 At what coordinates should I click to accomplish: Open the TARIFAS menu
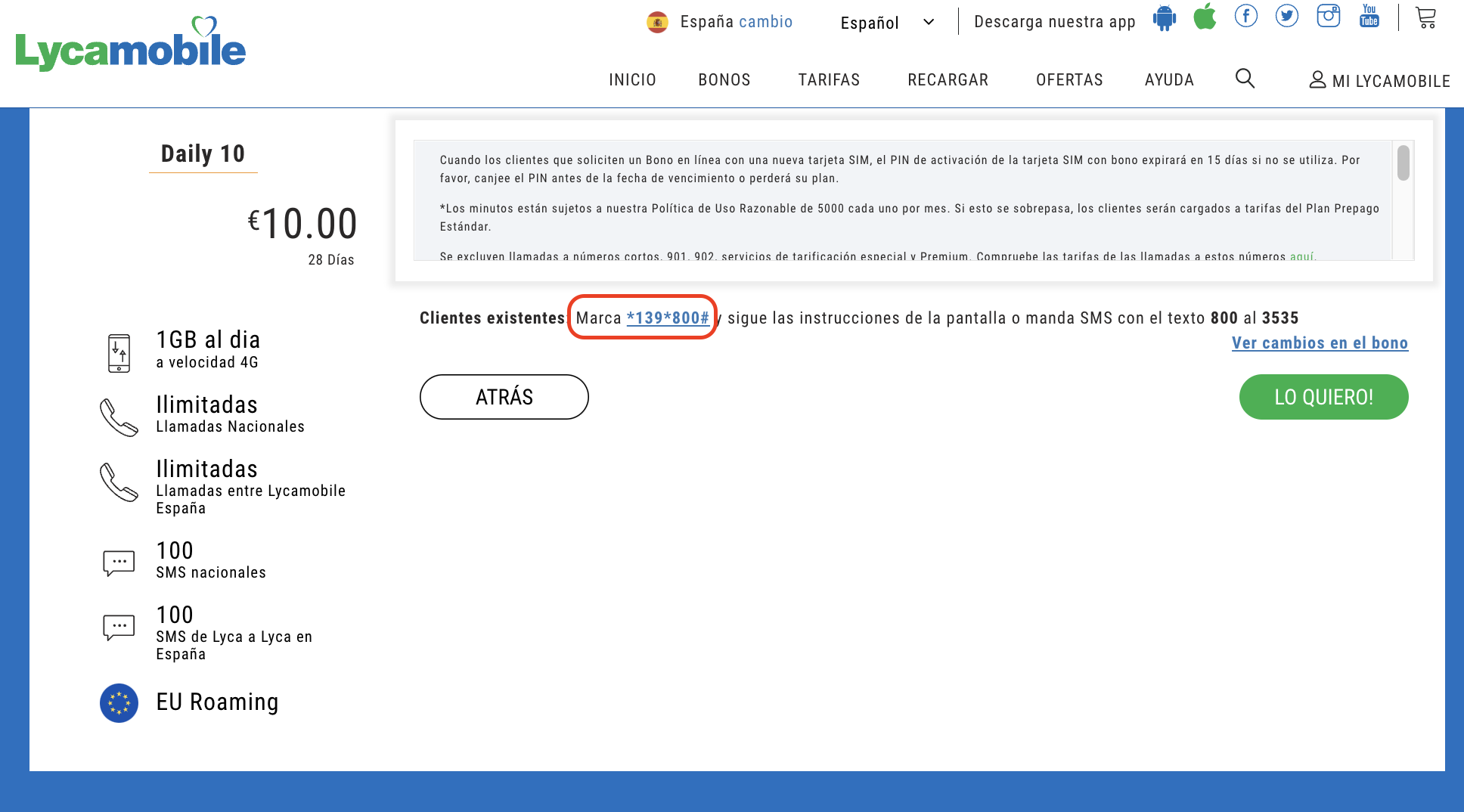829,79
